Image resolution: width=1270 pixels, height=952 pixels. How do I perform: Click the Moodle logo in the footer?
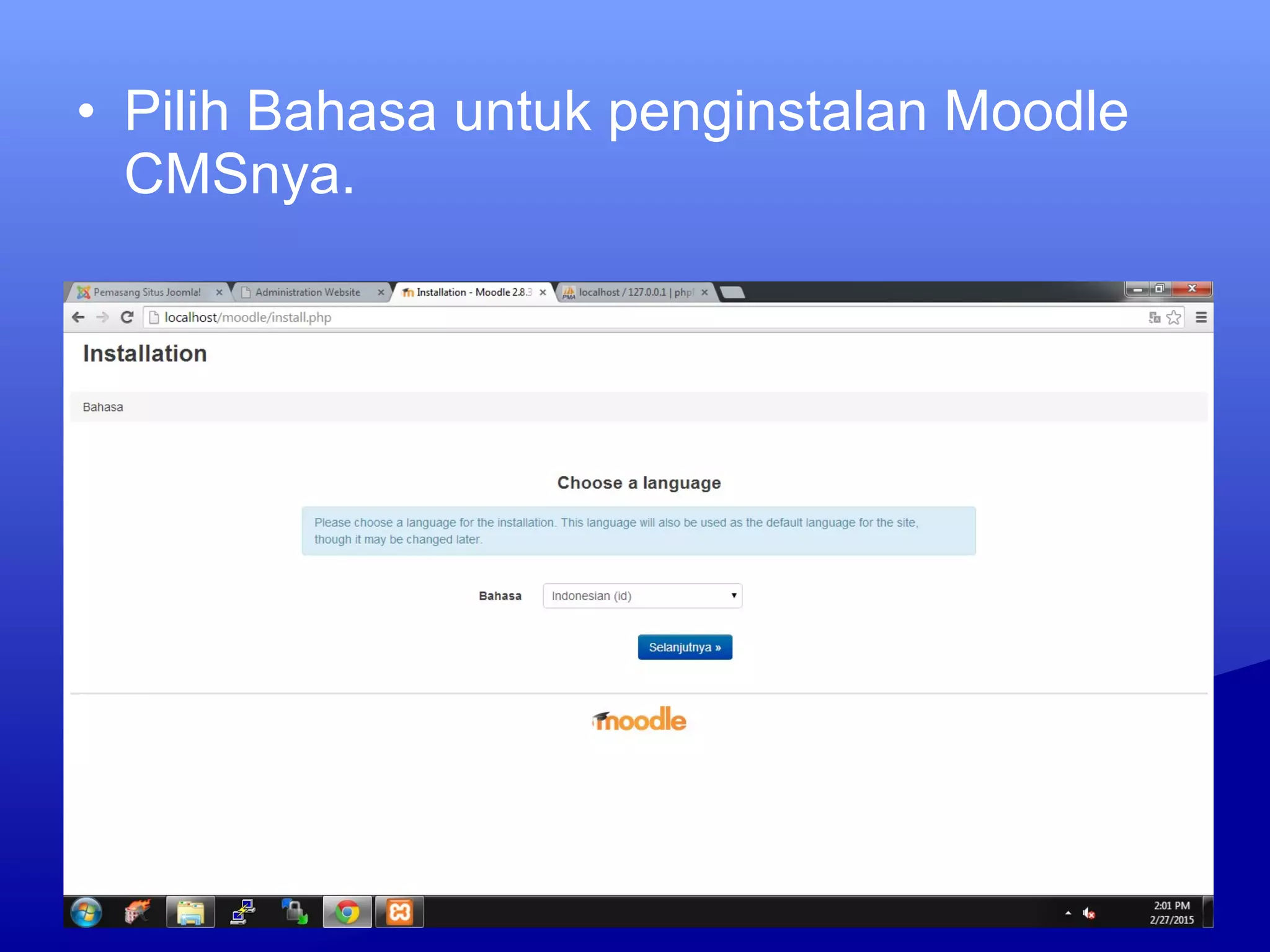tap(639, 720)
